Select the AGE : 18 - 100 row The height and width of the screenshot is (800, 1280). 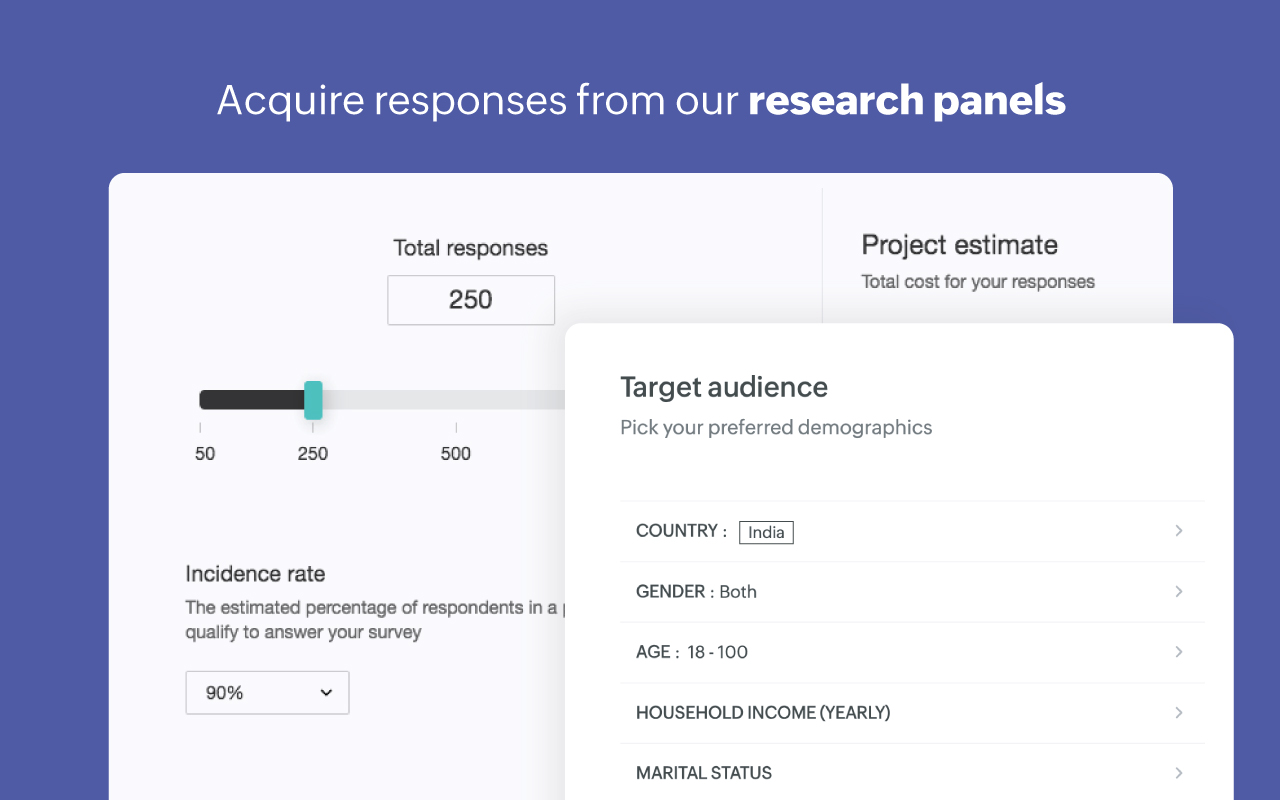[692, 652]
